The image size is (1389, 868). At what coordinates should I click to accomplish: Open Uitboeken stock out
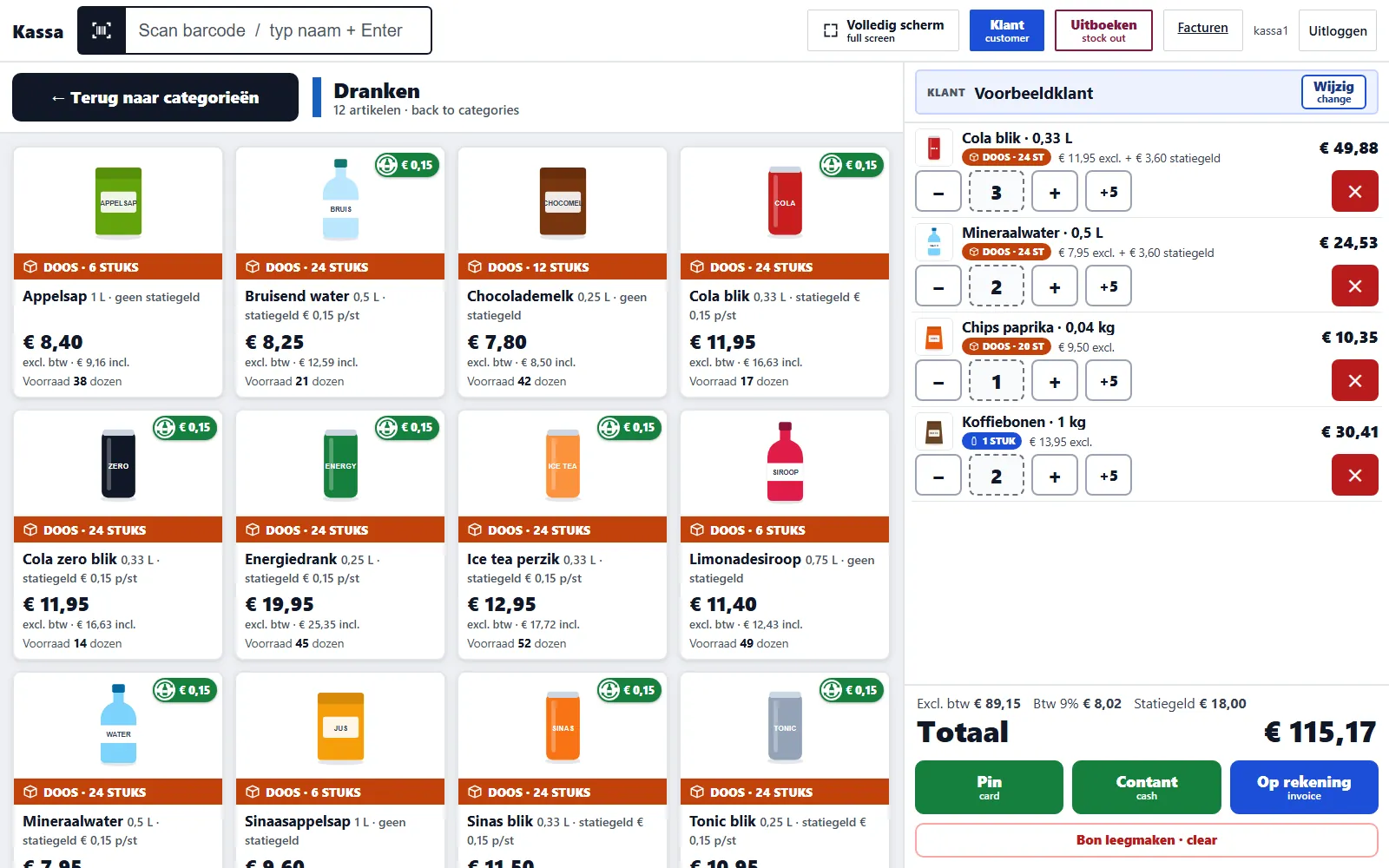click(1103, 30)
